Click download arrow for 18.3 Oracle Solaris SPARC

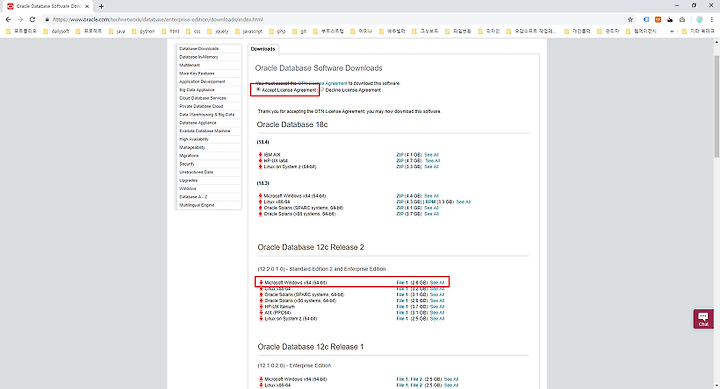click(x=260, y=208)
